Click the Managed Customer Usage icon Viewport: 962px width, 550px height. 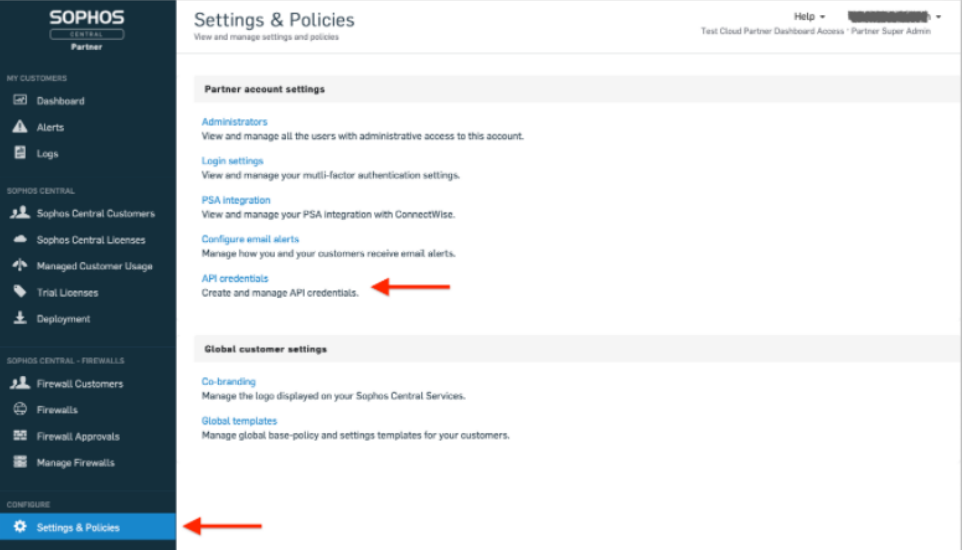pyautogui.click(x=19, y=266)
